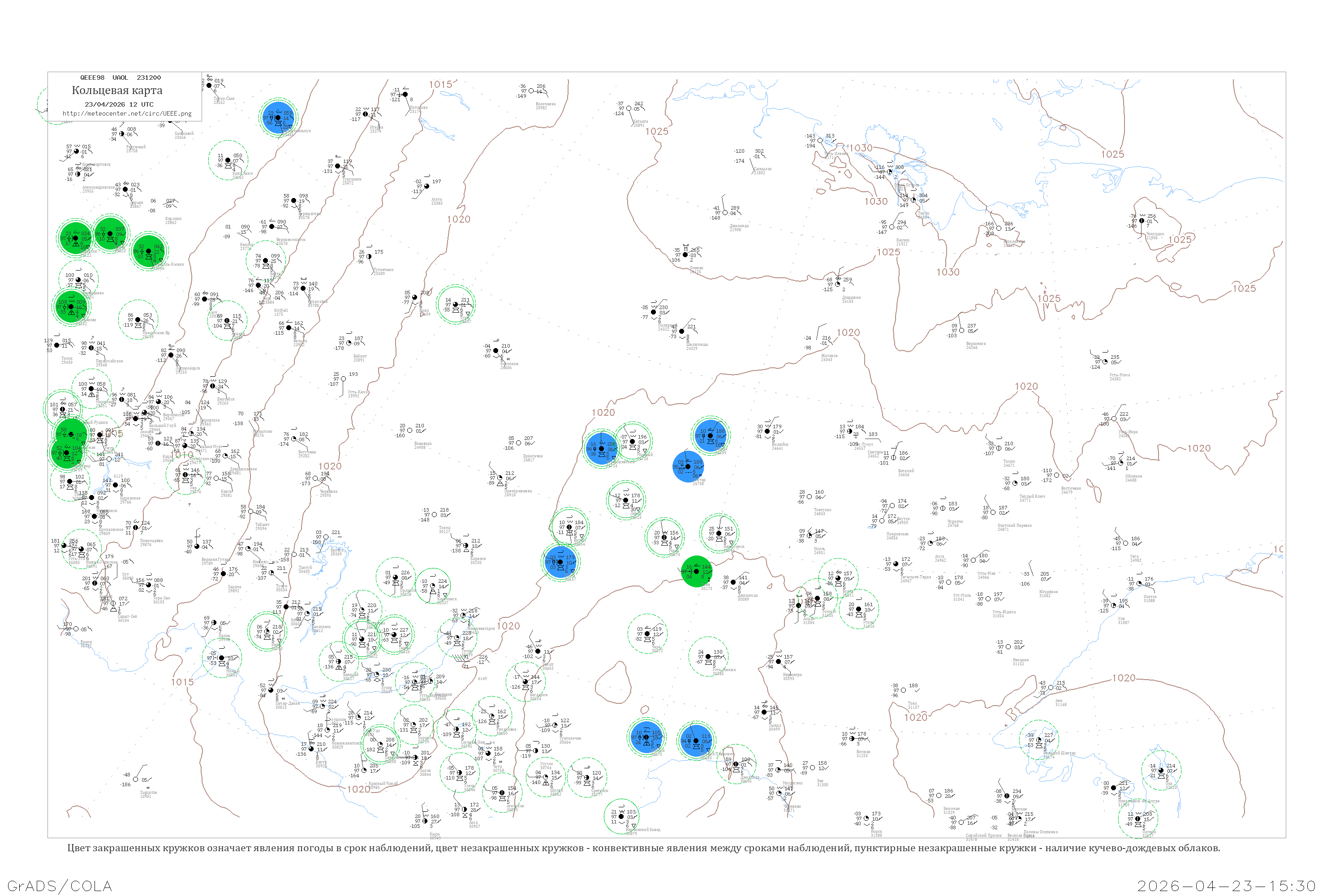Open the meteocenter.net/circ/UEEE.png URL text
The height and width of the screenshot is (896, 1344).
[127, 113]
